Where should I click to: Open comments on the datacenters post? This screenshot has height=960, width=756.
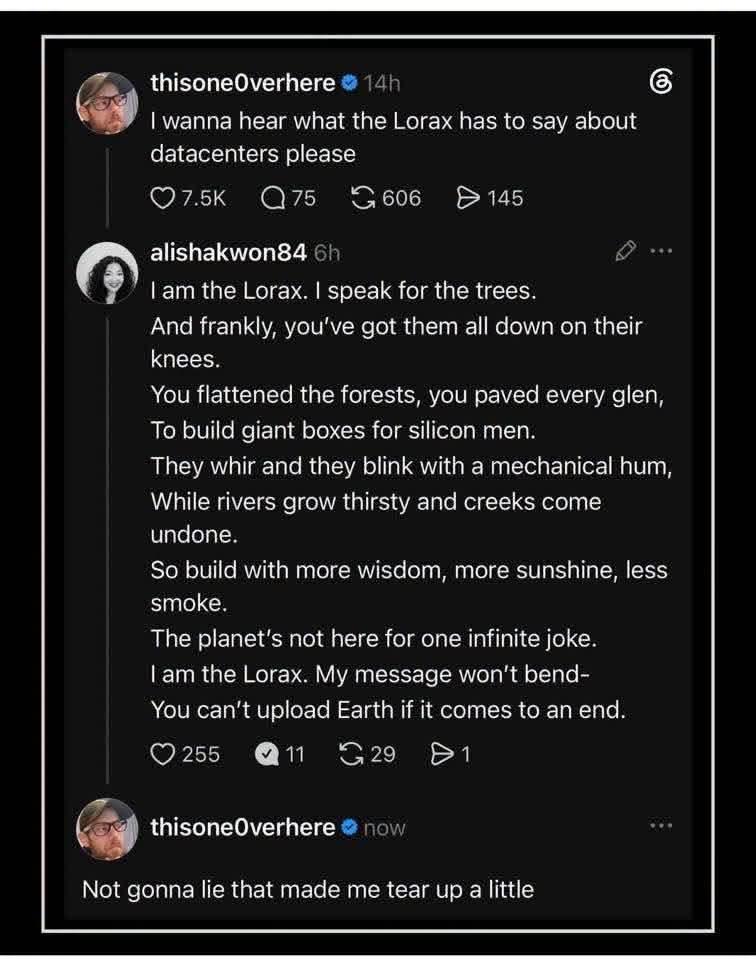coord(272,198)
